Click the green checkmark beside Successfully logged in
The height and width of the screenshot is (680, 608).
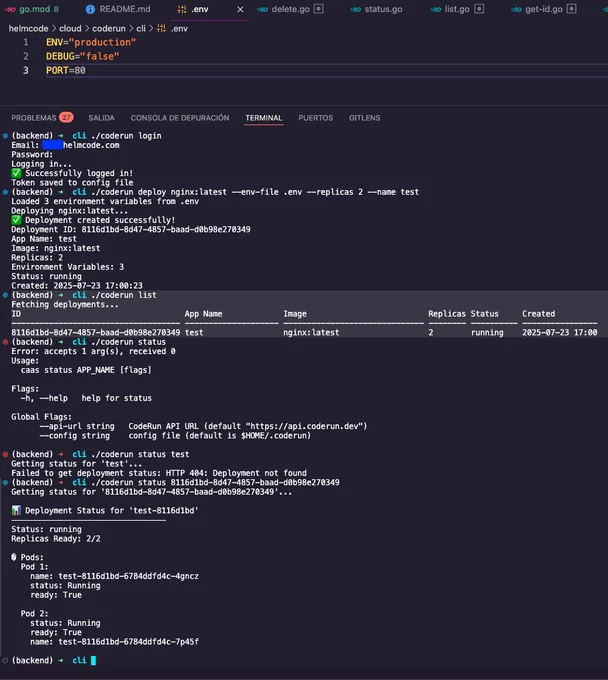[x=16, y=173]
